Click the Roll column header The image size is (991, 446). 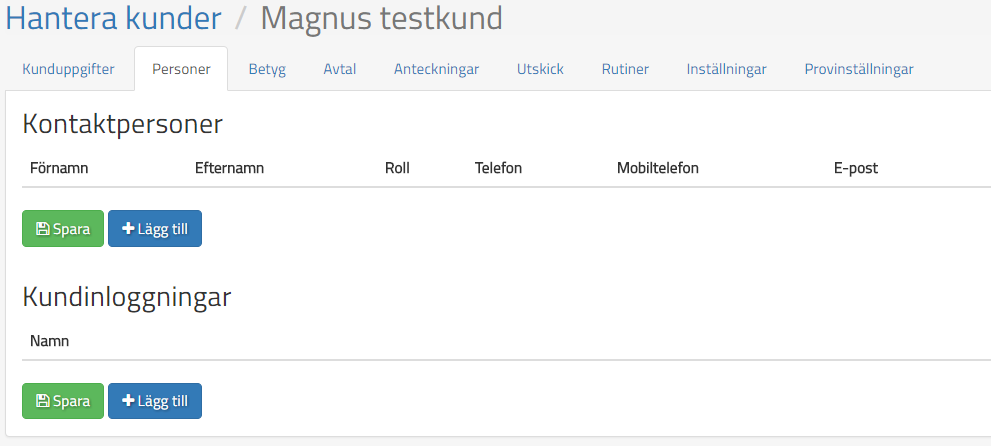397,168
